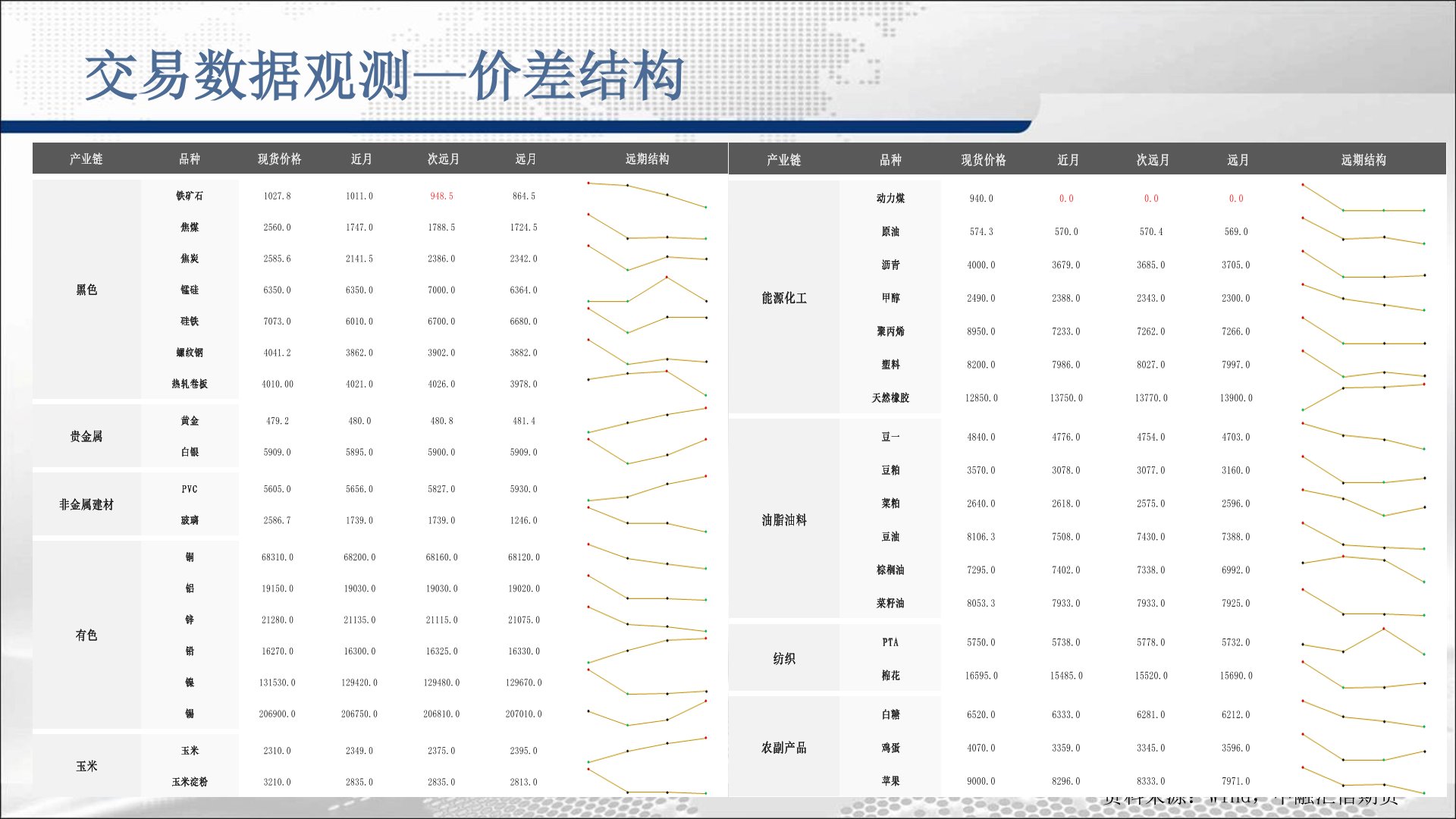This screenshot has height=819, width=1456.
Task: Click the 油脂油料 category cell
Action: point(783,520)
